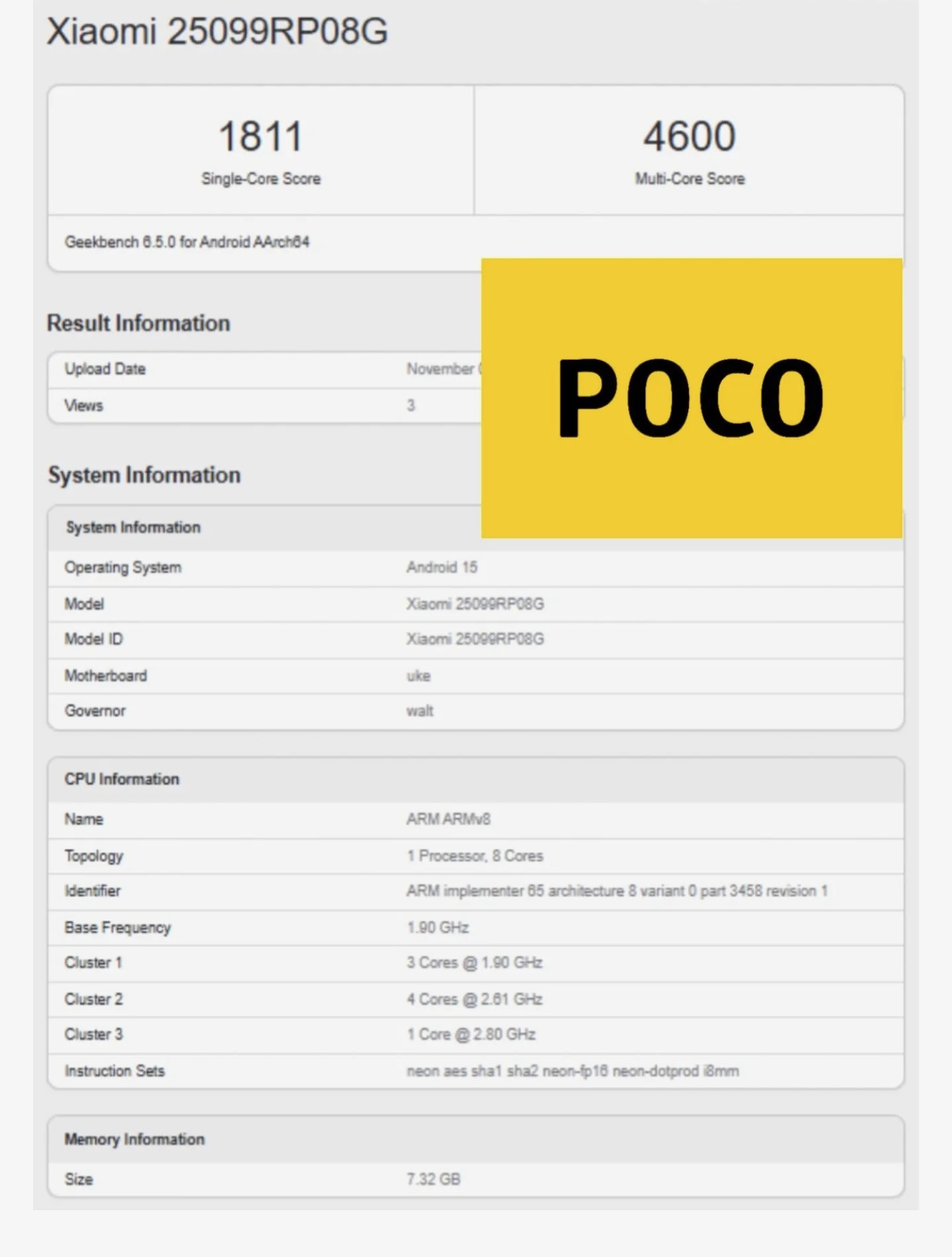
Task: Click the Views count row
Action: (264, 405)
